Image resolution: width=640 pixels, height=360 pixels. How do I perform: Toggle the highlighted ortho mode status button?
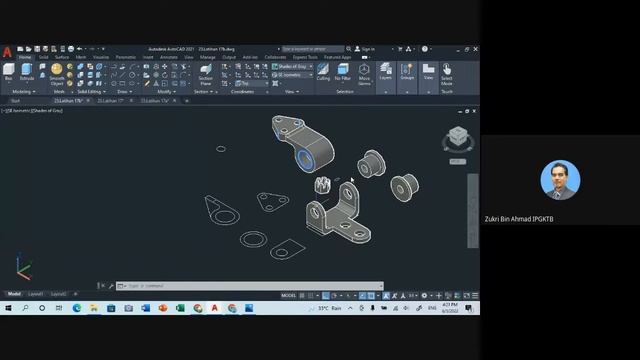pyautogui.click(x=326, y=296)
